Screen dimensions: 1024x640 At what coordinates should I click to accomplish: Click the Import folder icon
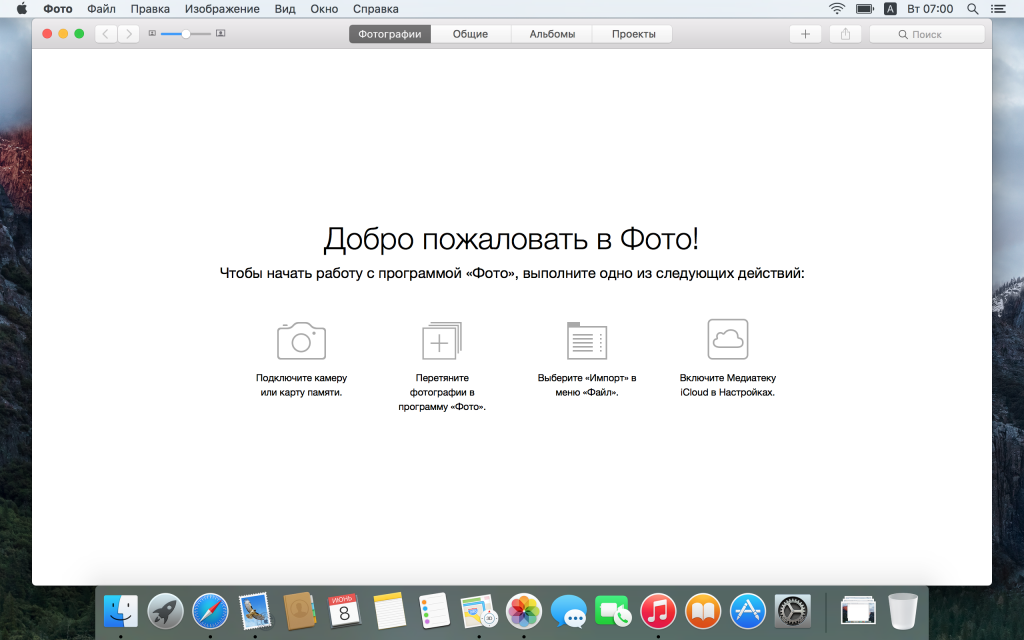[587, 340]
